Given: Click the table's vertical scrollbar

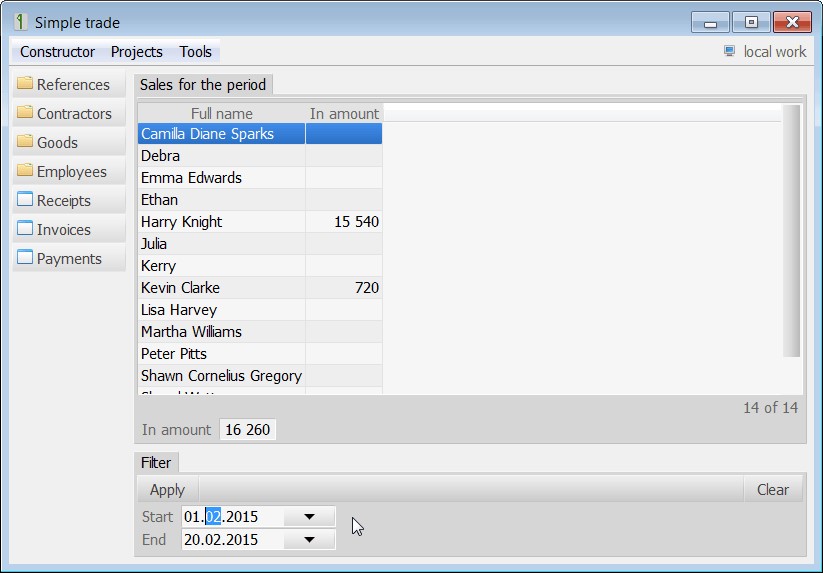Looking at the screenshot, I should click(x=791, y=230).
